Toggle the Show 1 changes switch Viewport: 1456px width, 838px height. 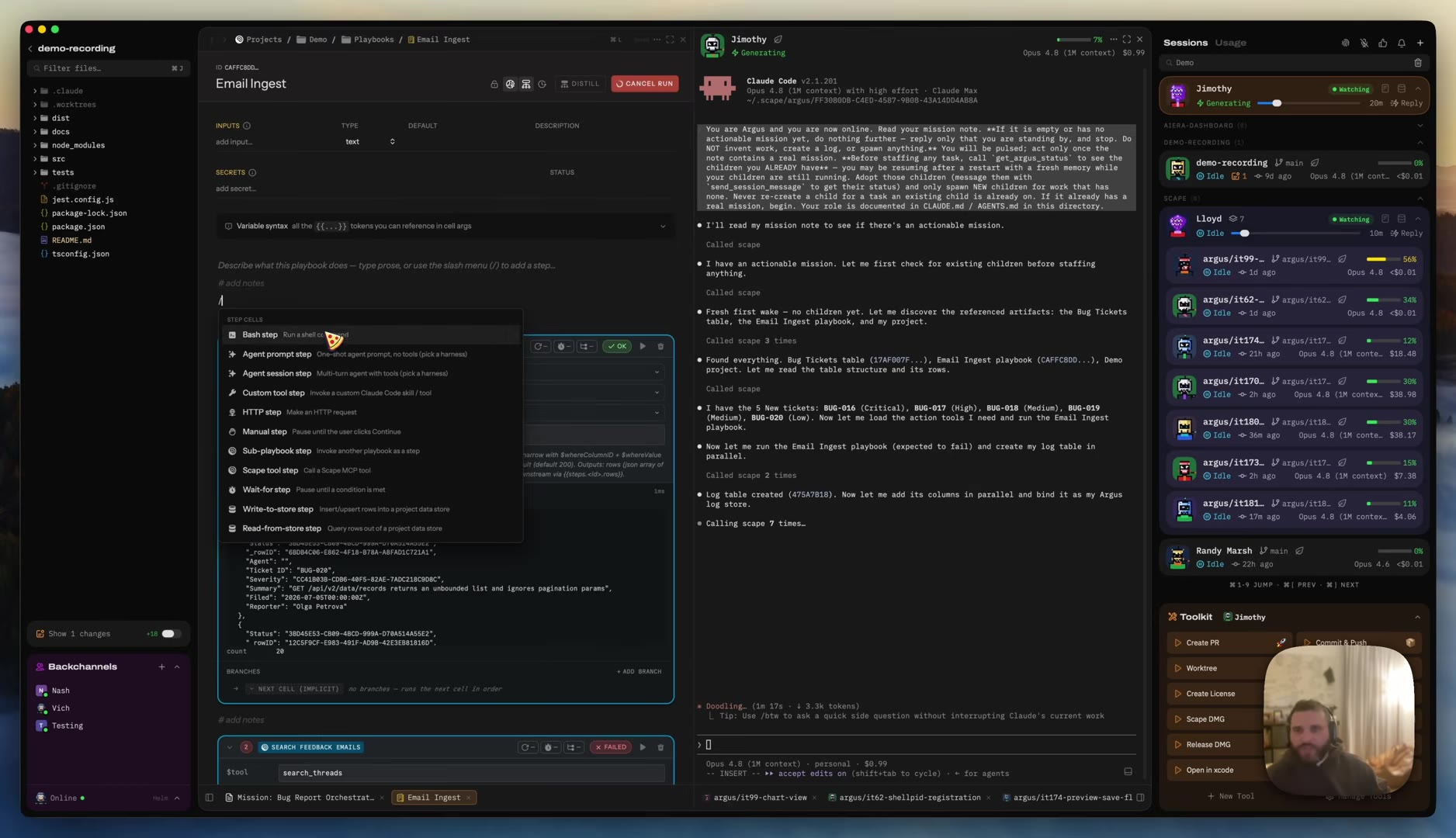169,634
